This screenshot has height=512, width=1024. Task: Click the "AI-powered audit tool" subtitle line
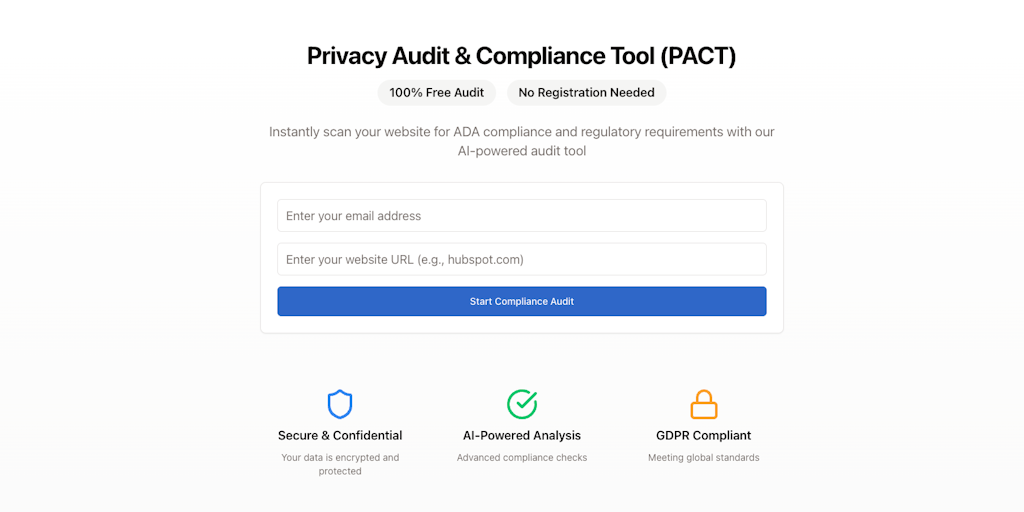[x=522, y=152]
